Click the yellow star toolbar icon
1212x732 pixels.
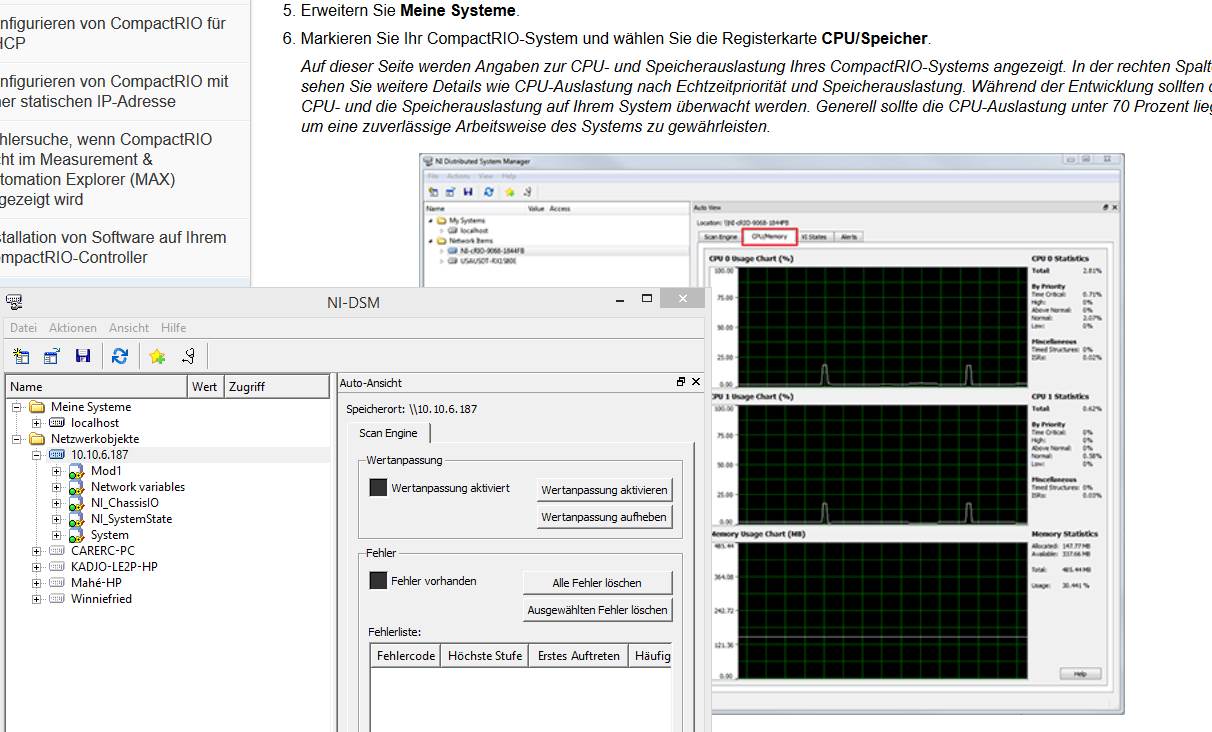157,356
